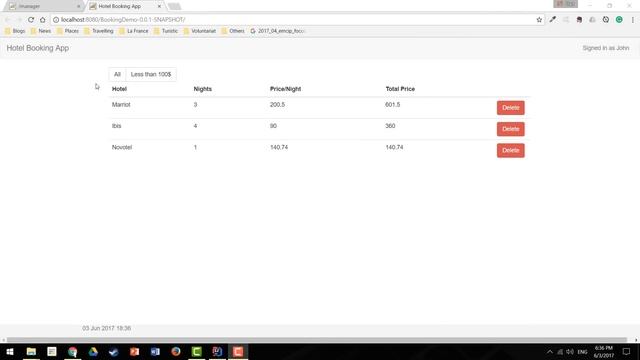Open the Windows Action Center notifications
The height and width of the screenshot is (360, 640).
626,351
